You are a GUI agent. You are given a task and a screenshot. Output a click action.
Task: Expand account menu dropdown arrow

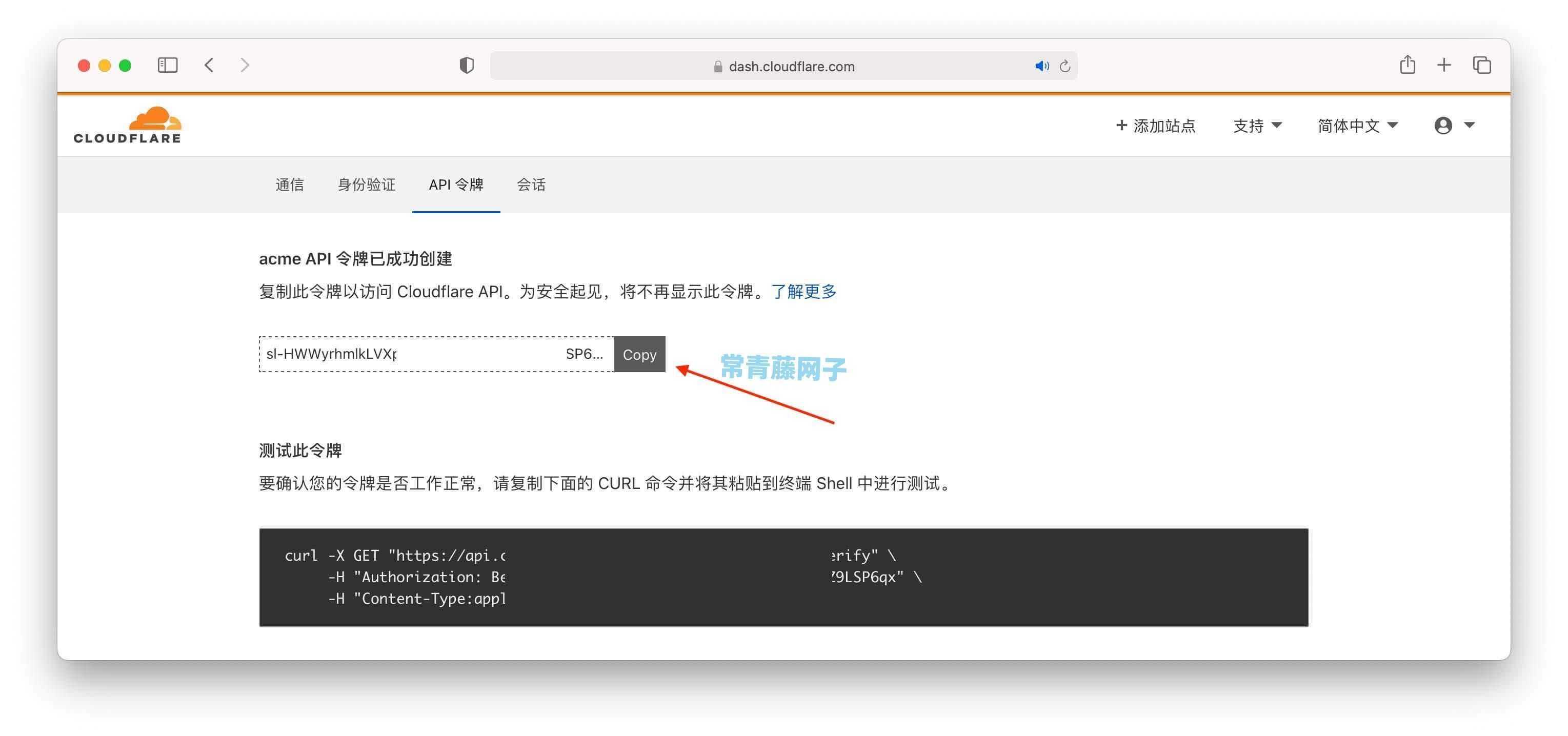(1470, 125)
